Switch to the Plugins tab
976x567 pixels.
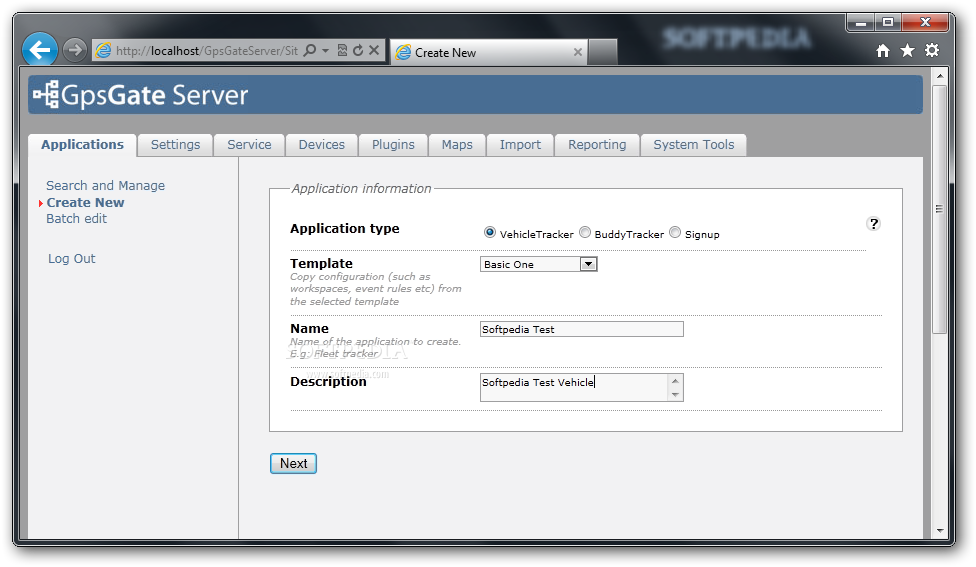(393, 145)
